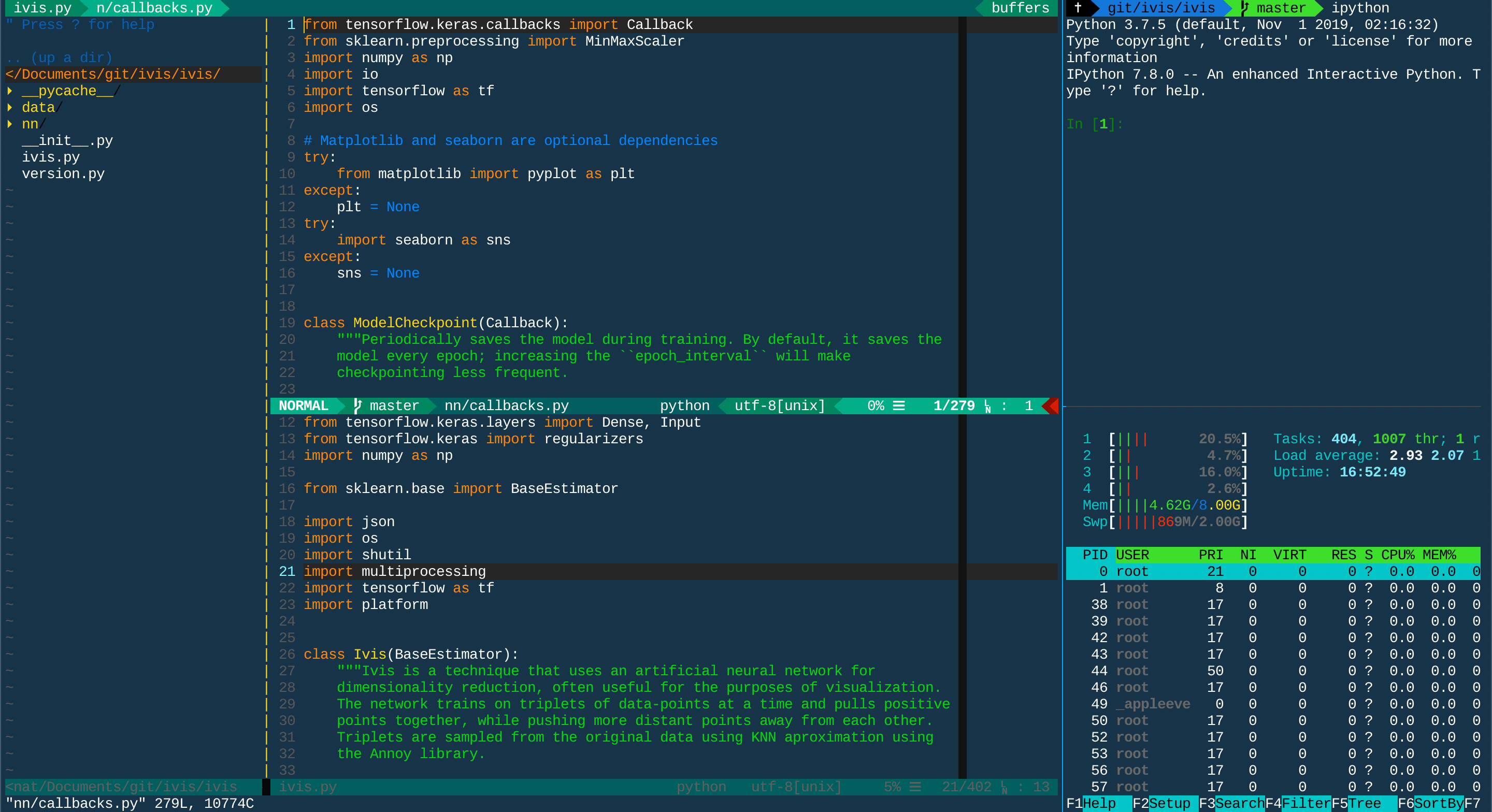1492x812 pixels.
Task: Click the red warning marker on statusline
Action: pyautogui.click(x=1051, y=406)
